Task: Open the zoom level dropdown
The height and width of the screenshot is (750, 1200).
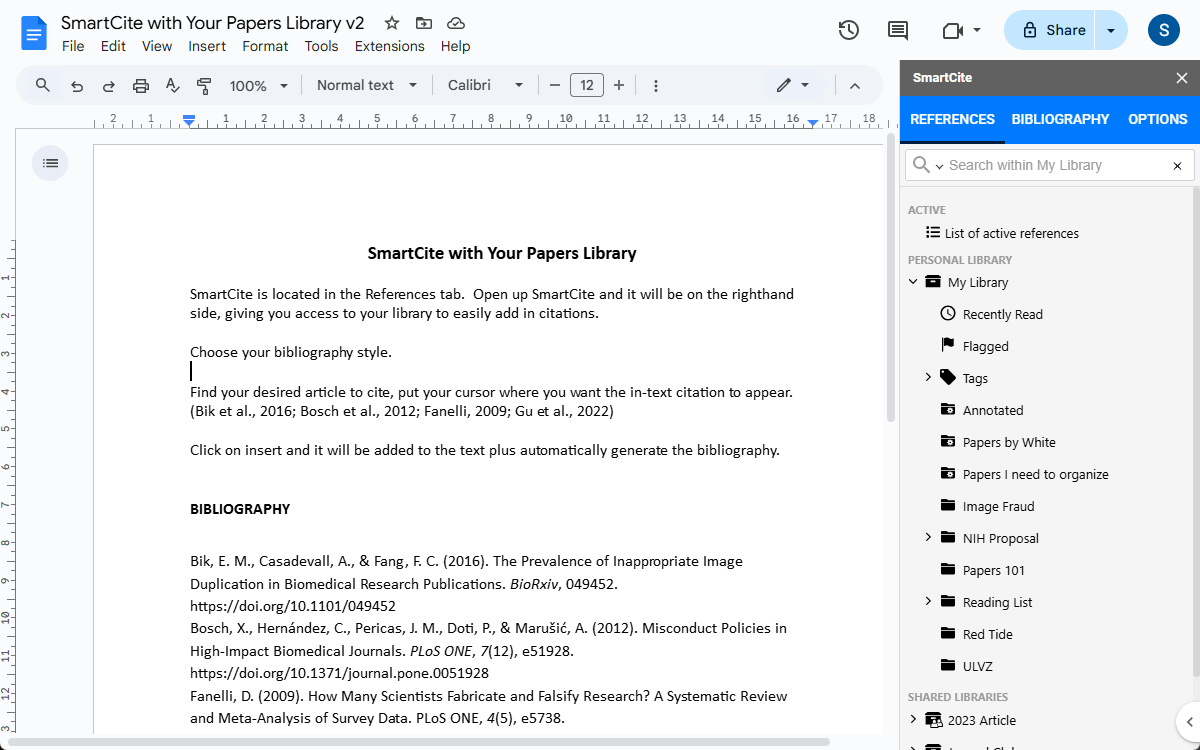Action: pos(258,86)
